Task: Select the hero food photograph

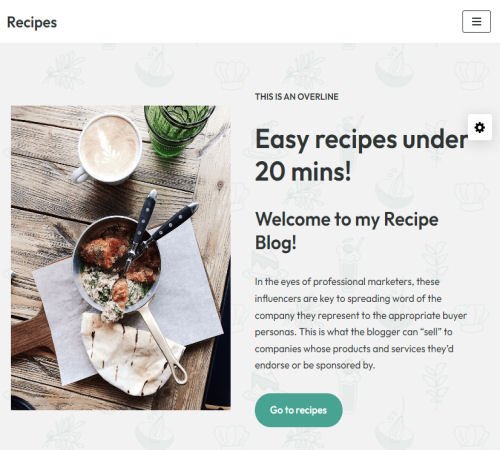Action: [x=121, y=258]
